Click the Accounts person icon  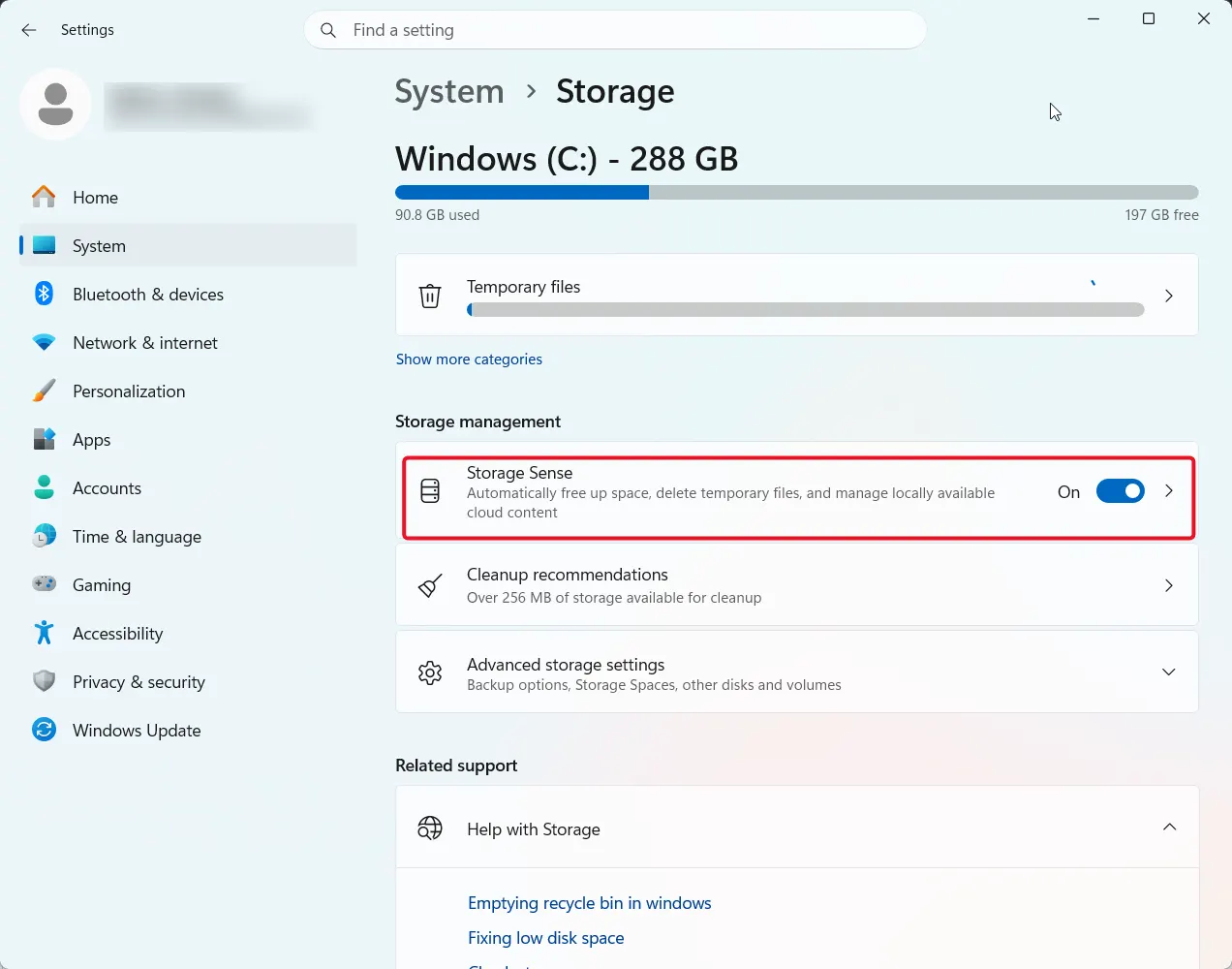(44, 487)
